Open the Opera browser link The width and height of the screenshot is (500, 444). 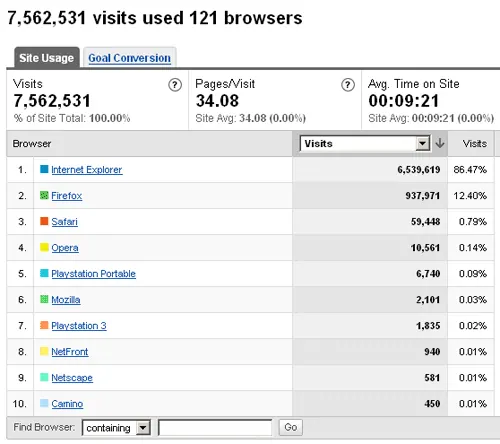pyautogui.click(x=65, y=248)
